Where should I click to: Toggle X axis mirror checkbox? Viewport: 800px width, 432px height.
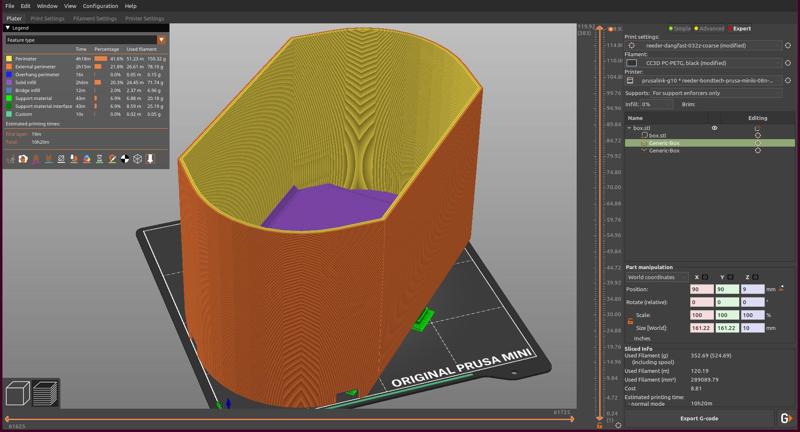click(x=705, y=277)
